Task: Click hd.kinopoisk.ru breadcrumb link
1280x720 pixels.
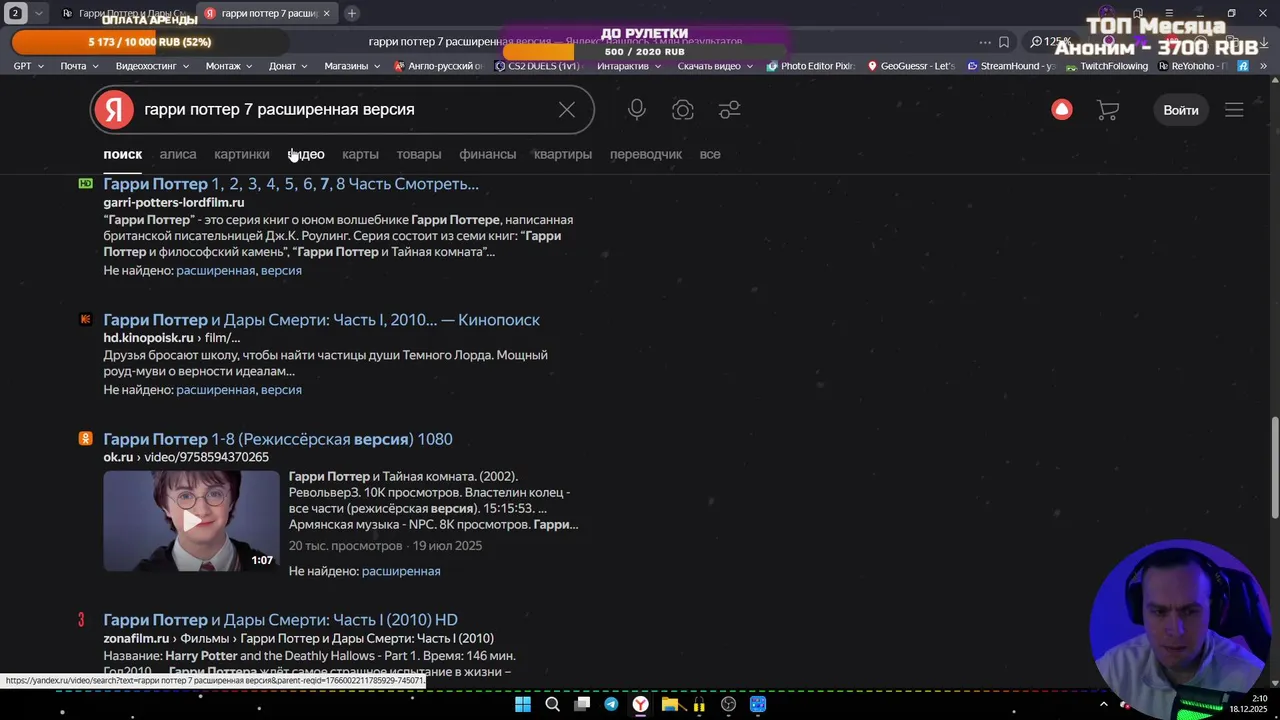Action: [x=148, y=338]
